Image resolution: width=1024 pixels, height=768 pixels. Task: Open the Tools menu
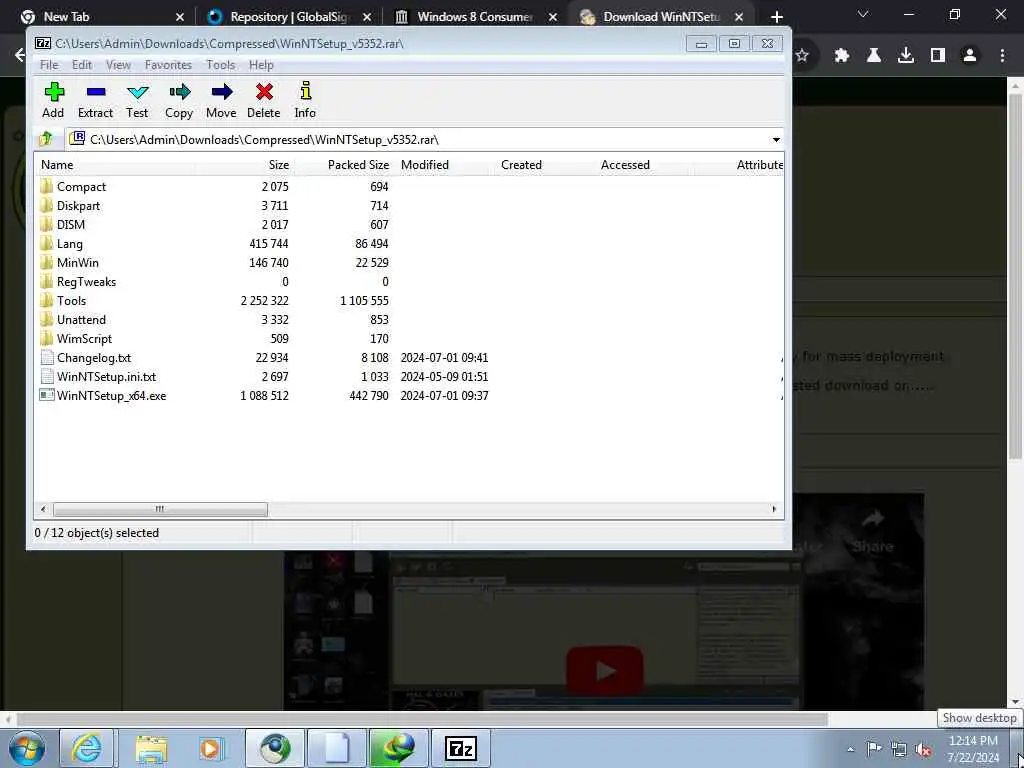point(220,65)
